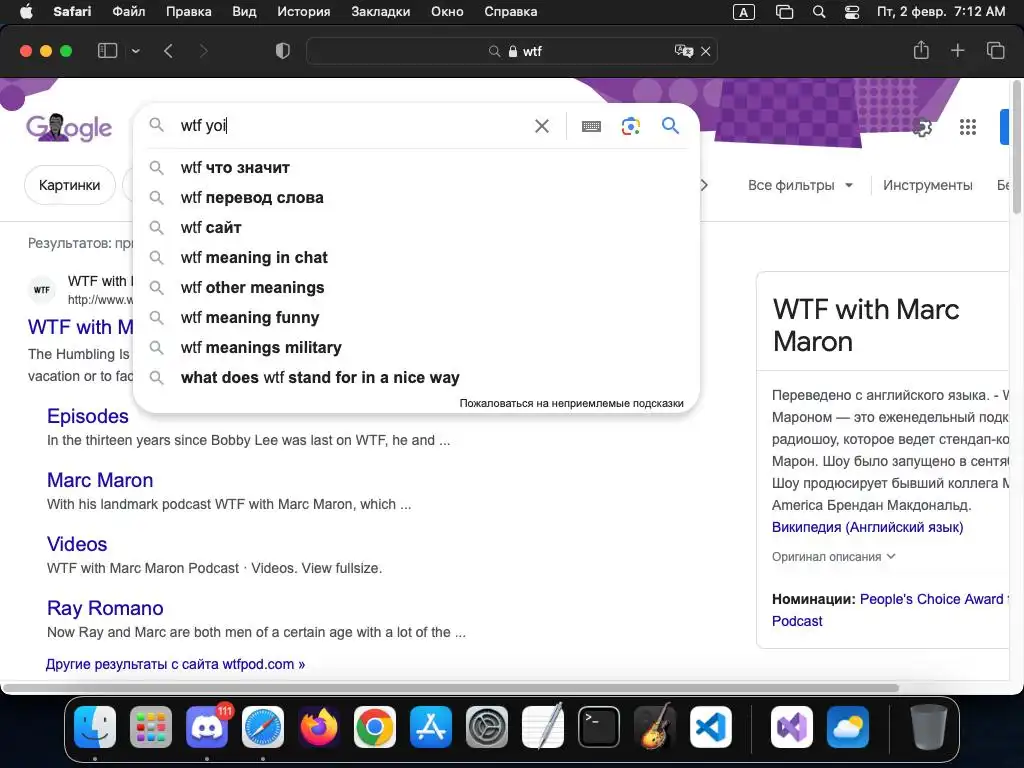Click the horizontal page scrollbar
Screen dimensions: 1024x768
coord(451,688)
